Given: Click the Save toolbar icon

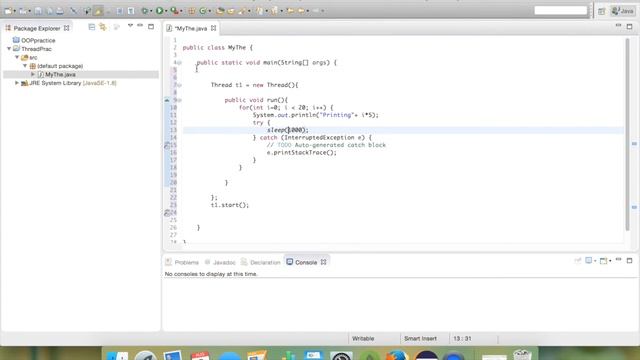Looking at the screenshot, I should tap(38, 11).
